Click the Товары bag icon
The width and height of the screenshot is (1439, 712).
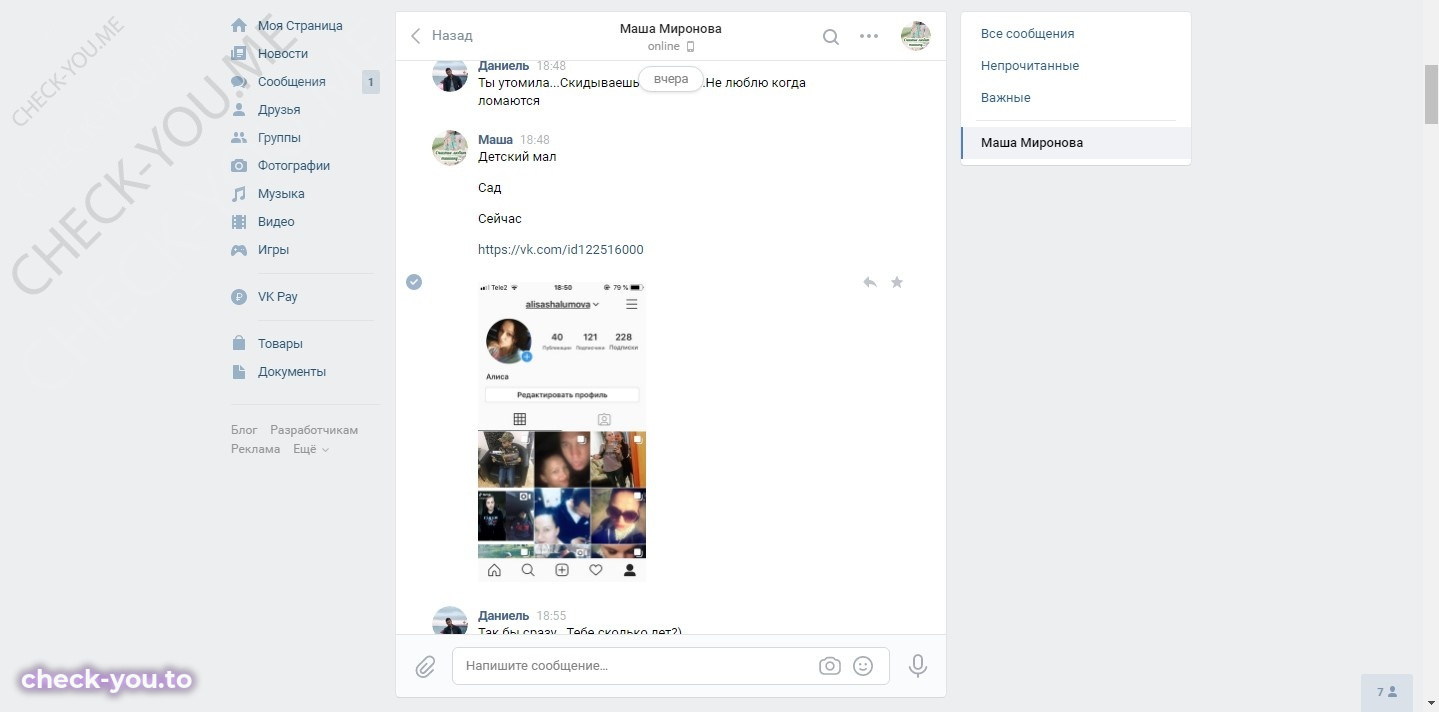[239, 343]
